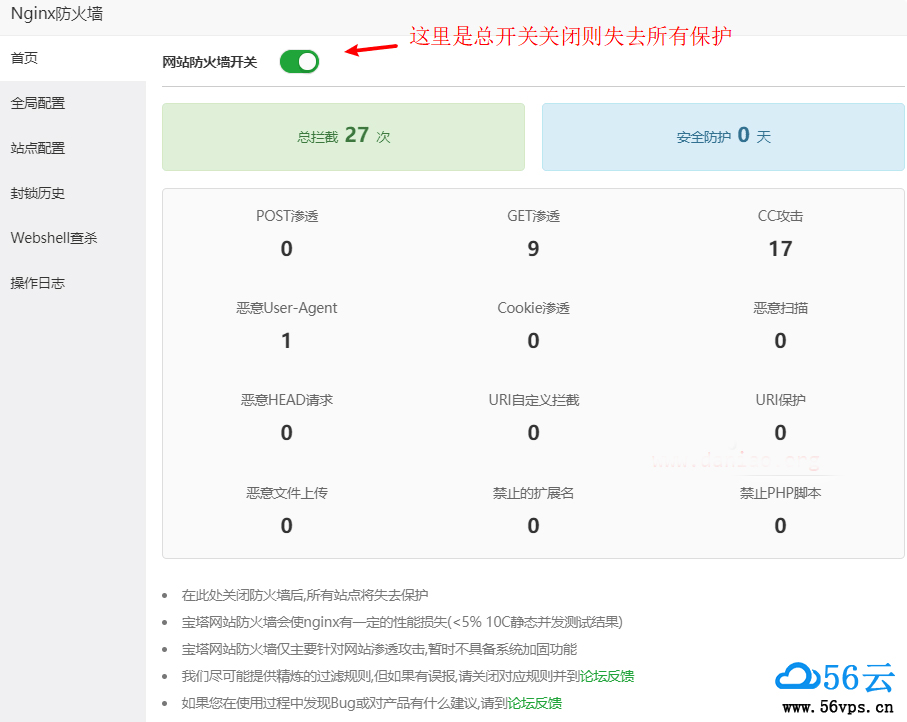This screenshot has height=722, width=907.
Task: Click the 恶意扫描 statistic
Action: coord(780,308)
